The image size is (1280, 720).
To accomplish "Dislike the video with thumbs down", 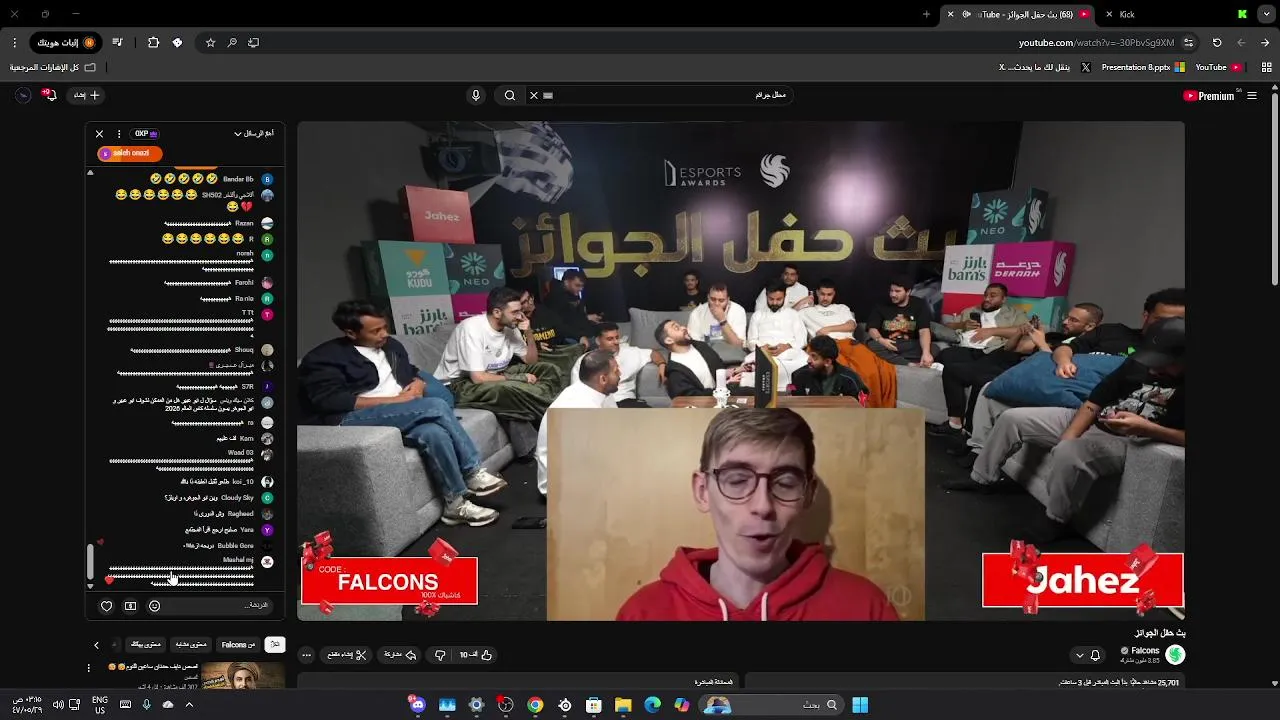I will click(x=439, y=655).
